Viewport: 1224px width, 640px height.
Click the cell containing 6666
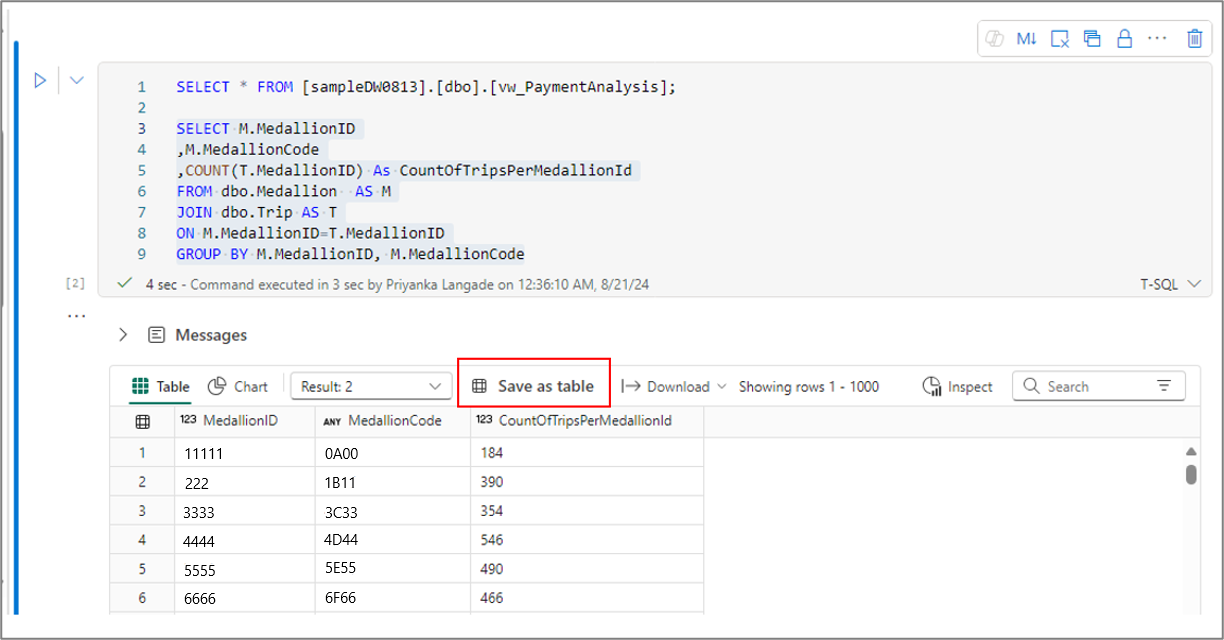pyautogui.click(x=244, y=598)
